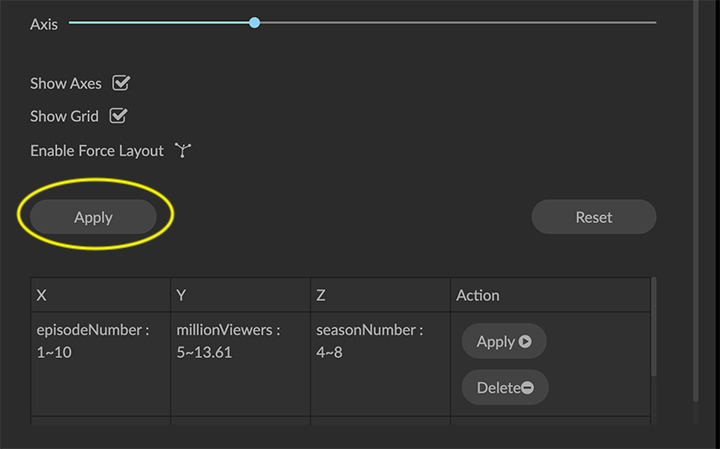720x449 pixels.
Task: Click the Axis slider track near its right end
Action: click(630, 22)
